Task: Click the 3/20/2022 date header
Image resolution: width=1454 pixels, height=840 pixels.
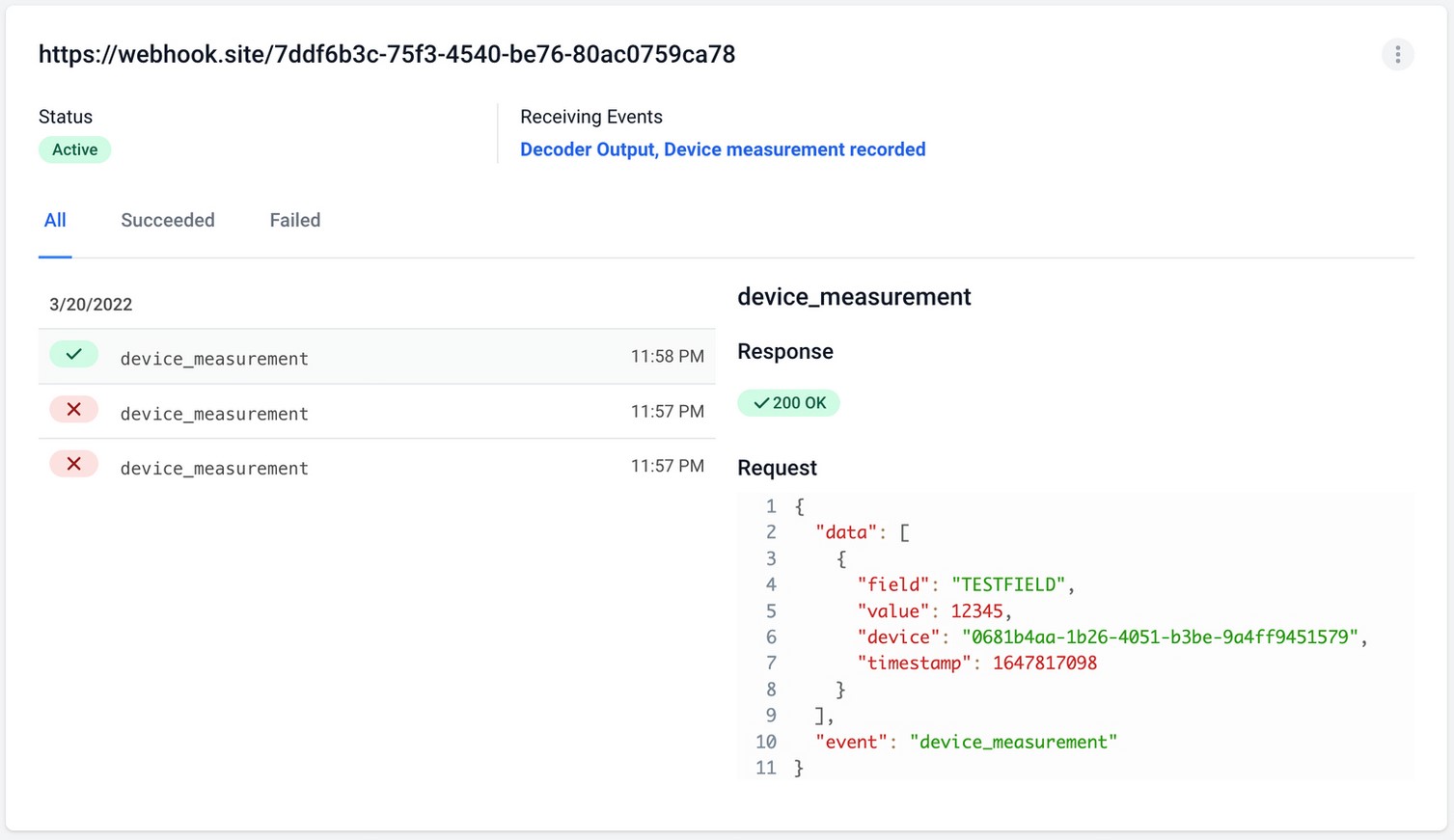Action: pyautogui.click(x=91, y=305)
